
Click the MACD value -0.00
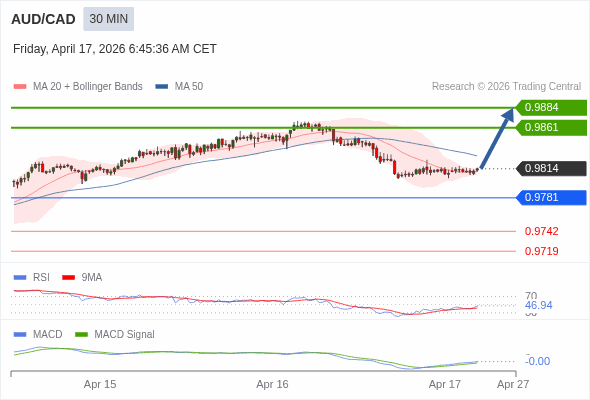coord(537,362)
